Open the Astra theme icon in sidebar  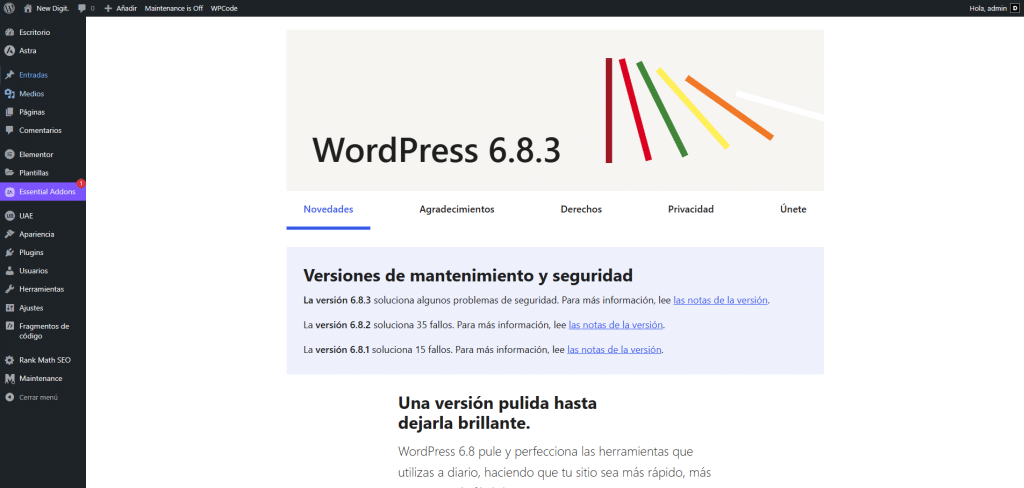pos(9,50)
